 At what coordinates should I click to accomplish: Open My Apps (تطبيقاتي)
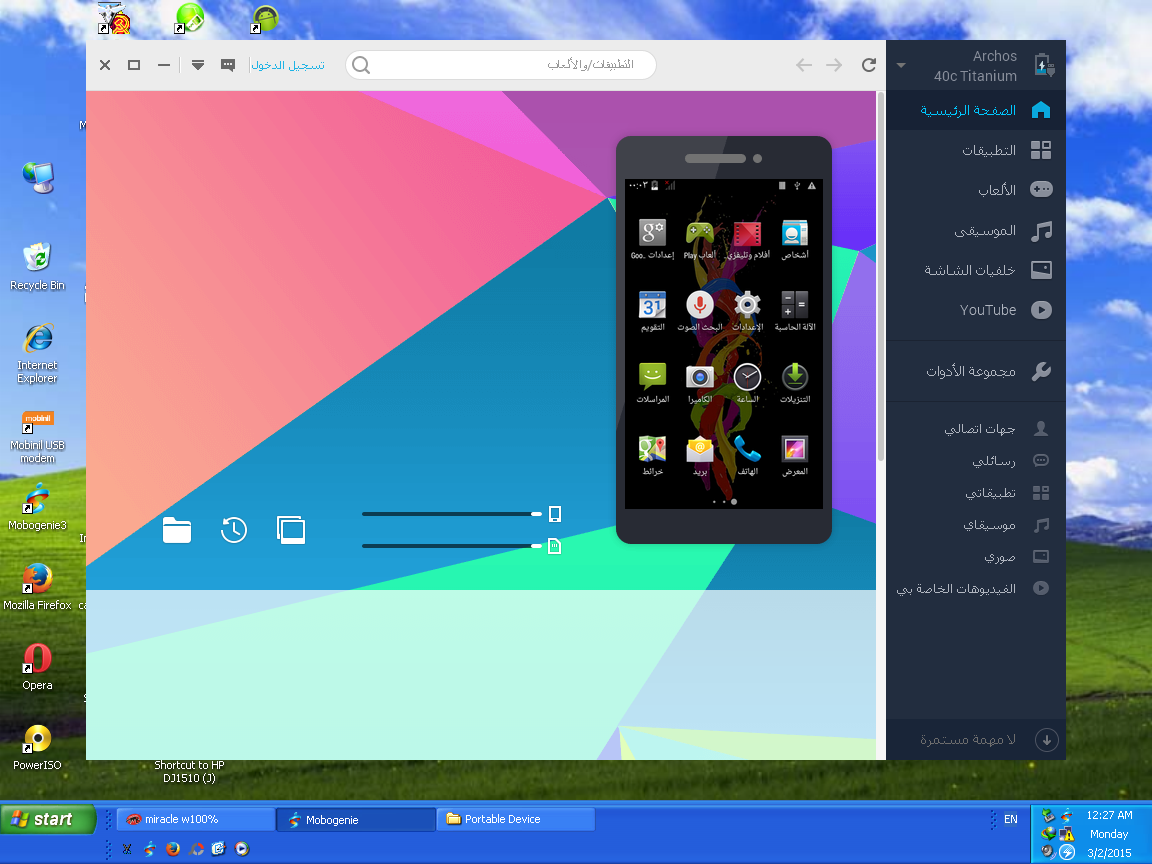(976, 493)
